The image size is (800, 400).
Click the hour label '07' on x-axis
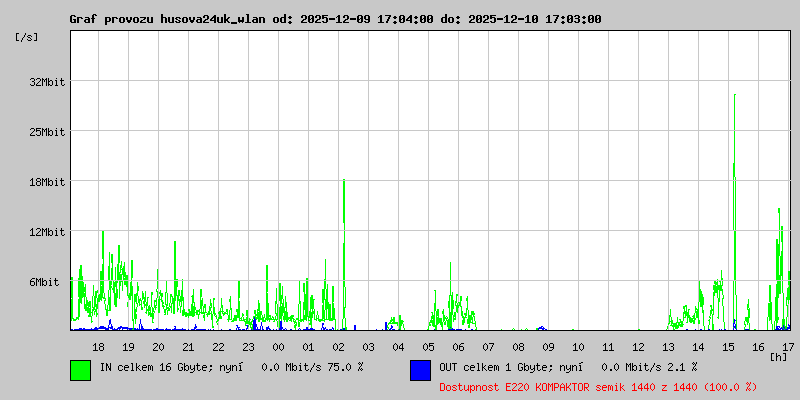(x=488, y=347)
